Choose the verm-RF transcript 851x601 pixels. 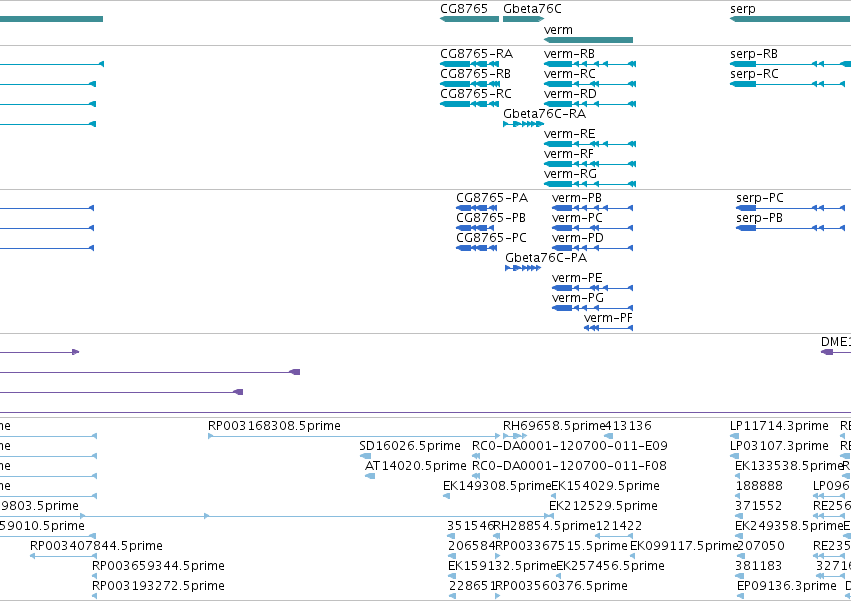(x=590, y=164)
